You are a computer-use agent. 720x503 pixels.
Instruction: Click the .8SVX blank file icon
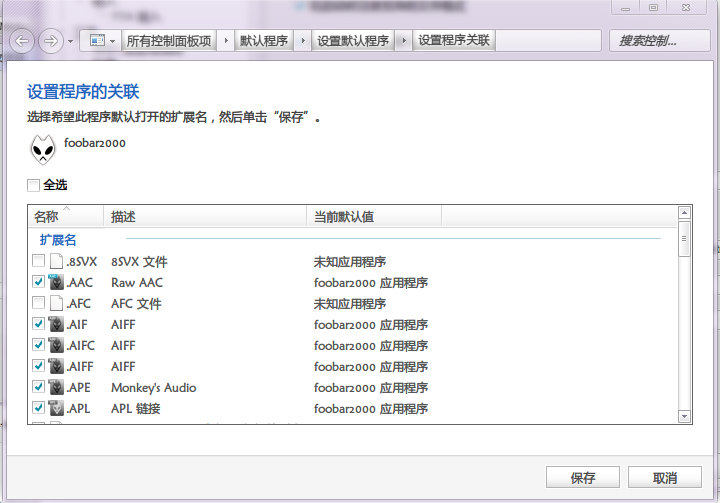point(56,261)
